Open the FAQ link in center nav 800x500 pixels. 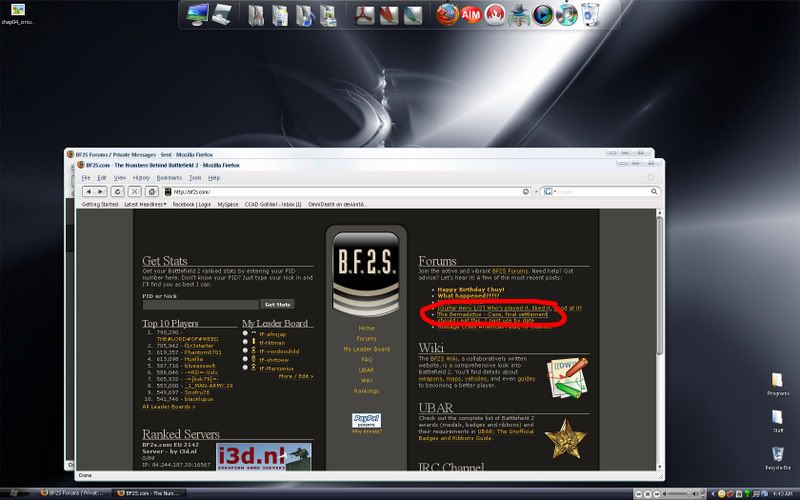coord(366,360)
